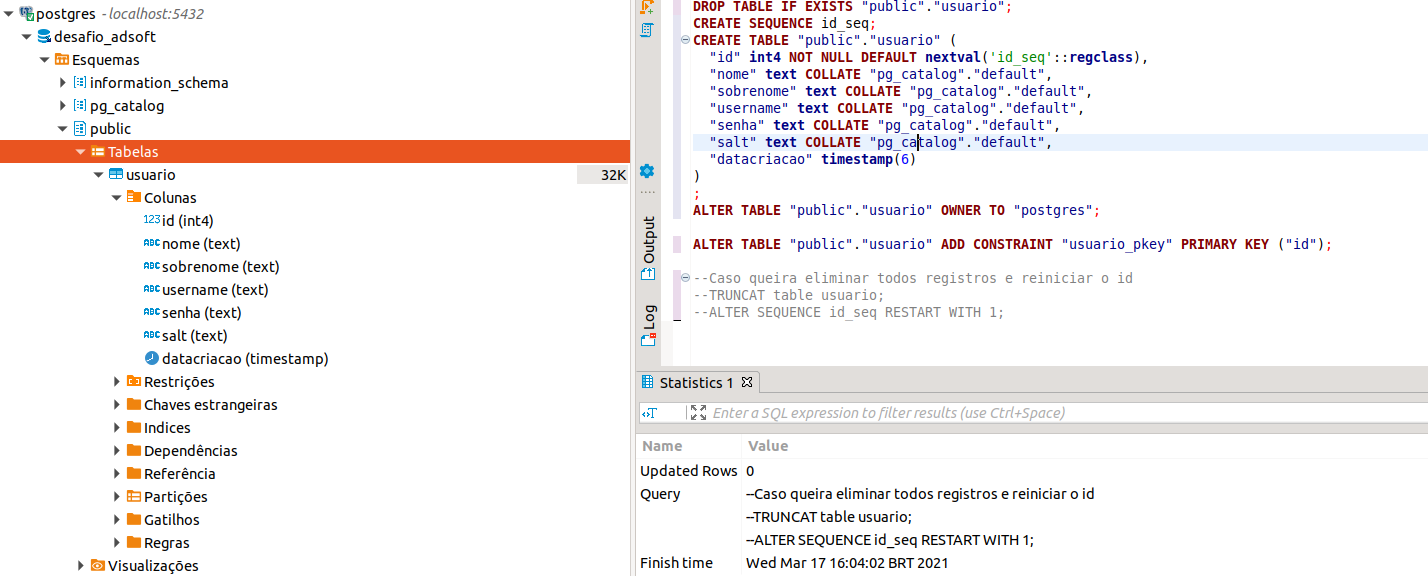The height and width of the screenshot is (576, 1428).
Task: Collapse the CREATE TABLE block with its fold marker
Action: point(683,40)
